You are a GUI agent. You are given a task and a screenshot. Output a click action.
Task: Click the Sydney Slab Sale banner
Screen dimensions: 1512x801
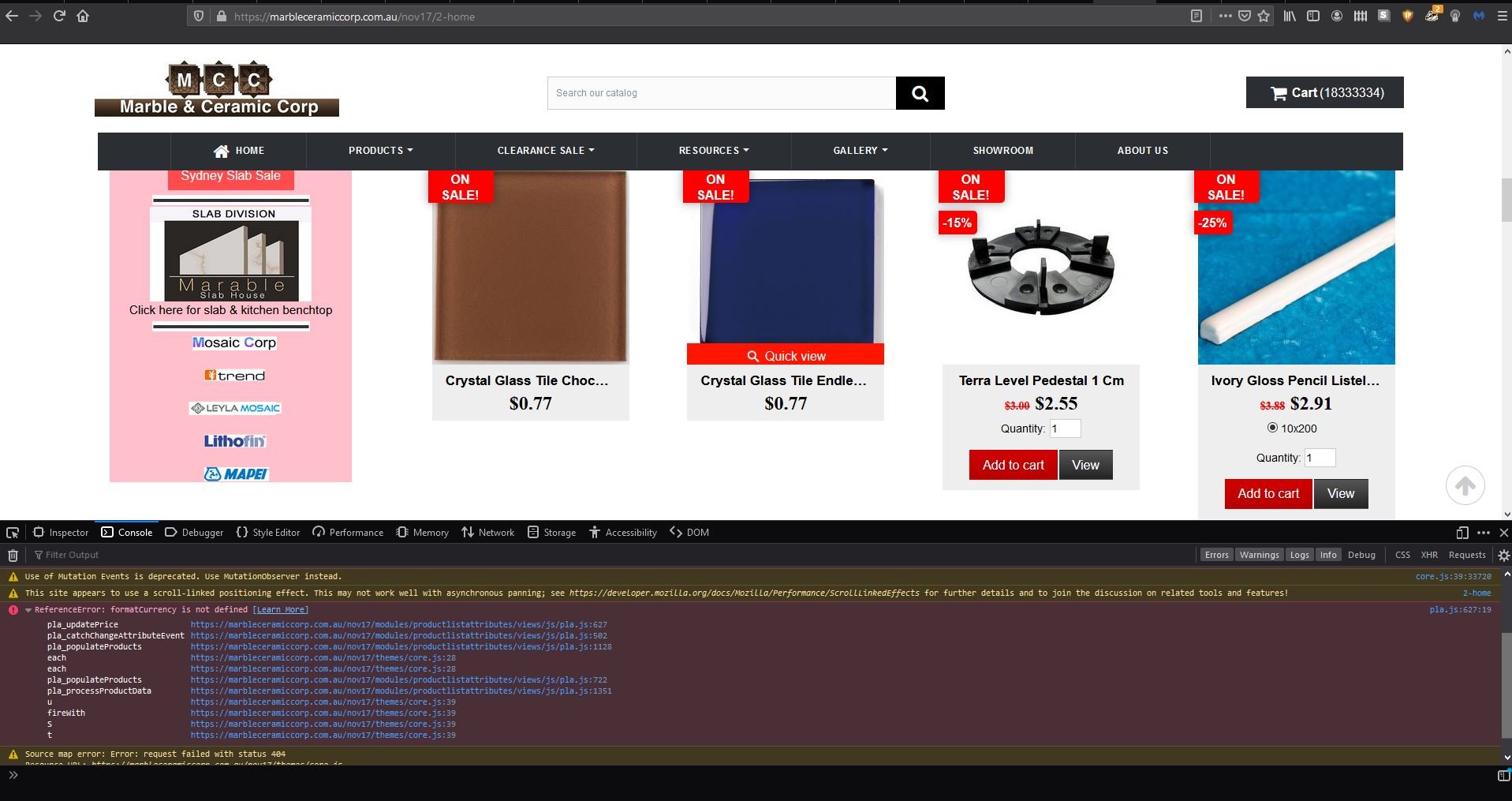tap(231, 176)
